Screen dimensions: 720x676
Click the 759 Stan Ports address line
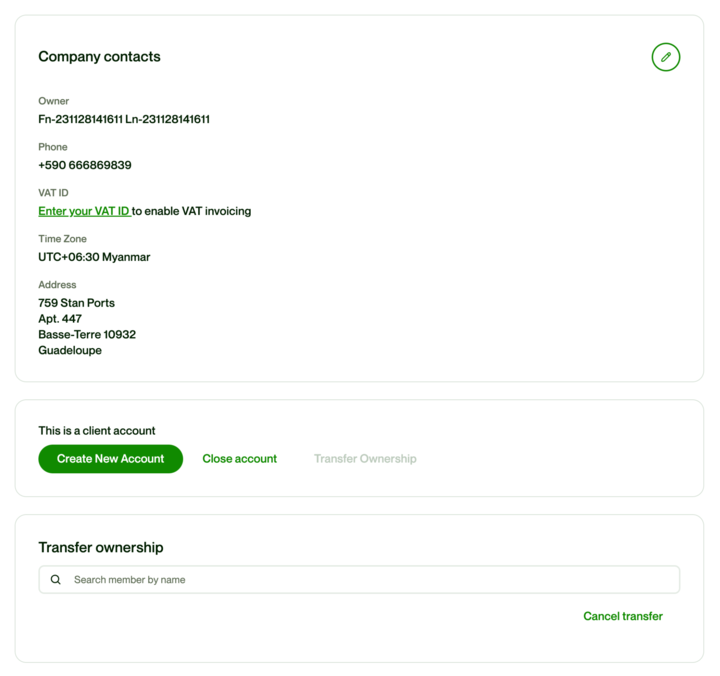pyautogui.click(x=76, y=303)
